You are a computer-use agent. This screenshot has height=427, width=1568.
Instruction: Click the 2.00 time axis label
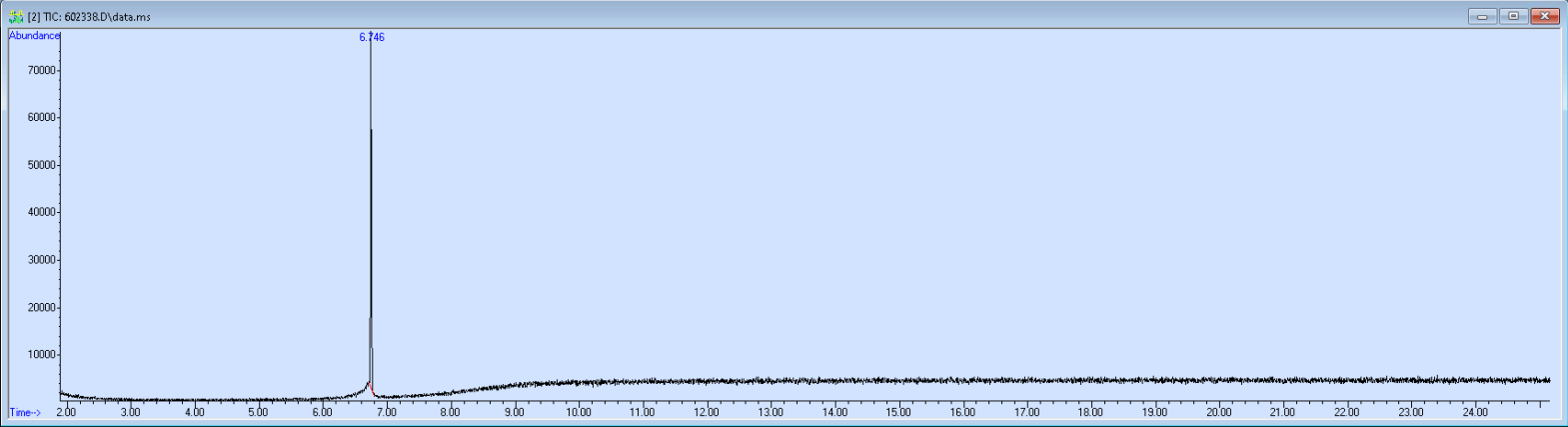(66, 412)
